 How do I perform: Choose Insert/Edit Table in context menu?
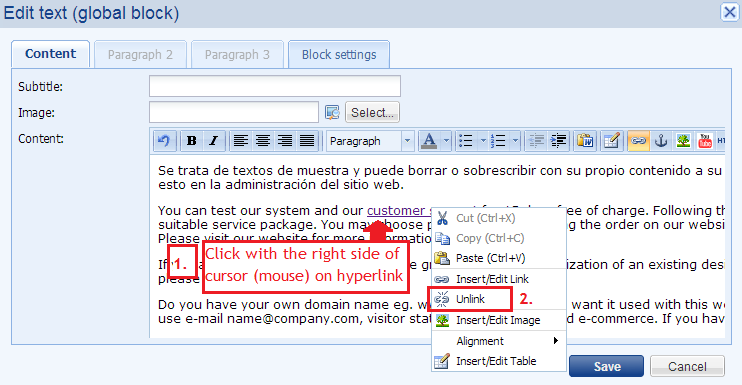click(499, 361)
